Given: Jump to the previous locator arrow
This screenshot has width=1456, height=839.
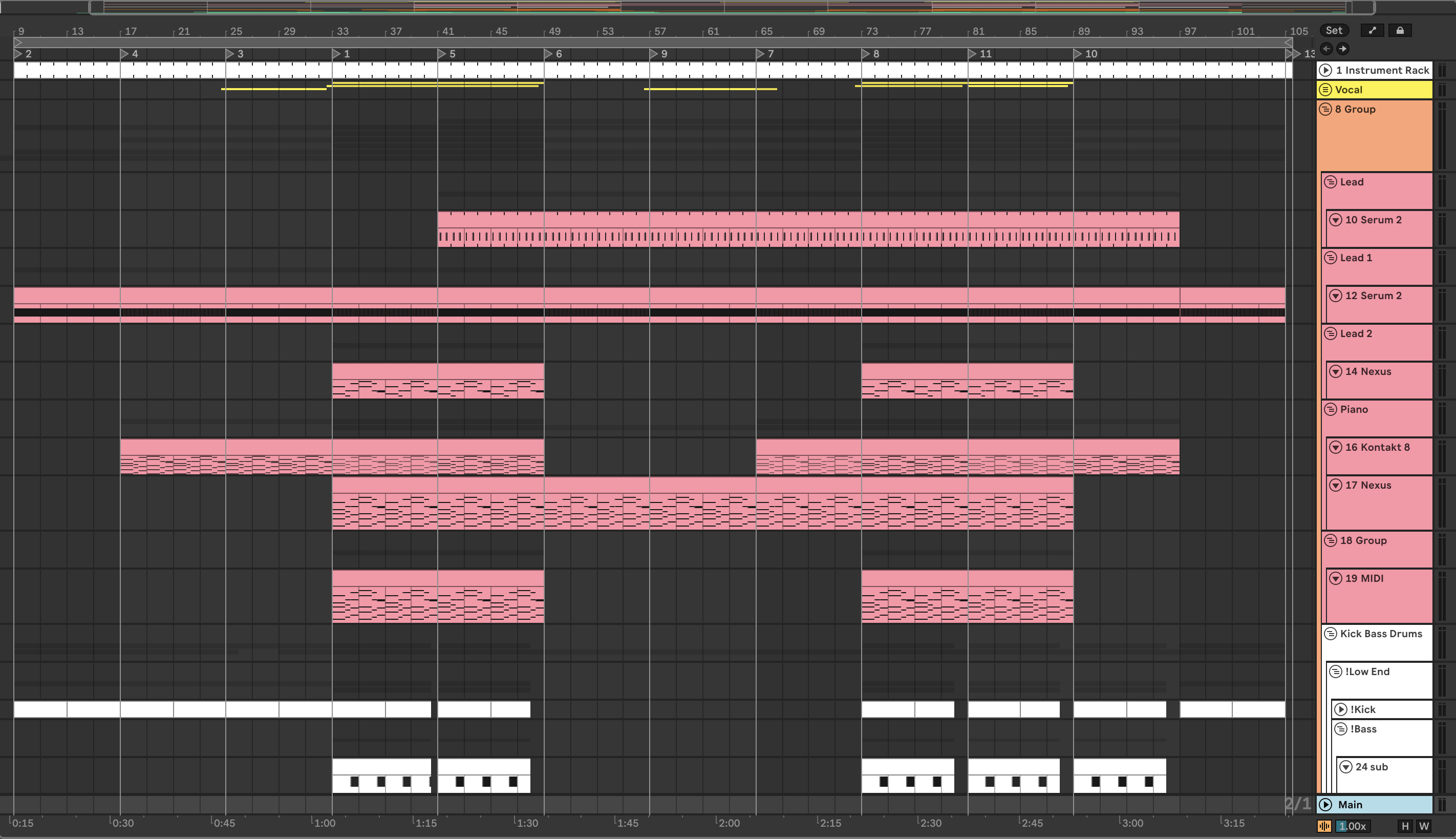Looking at the screenshot, I should [x=1327, y=48].
